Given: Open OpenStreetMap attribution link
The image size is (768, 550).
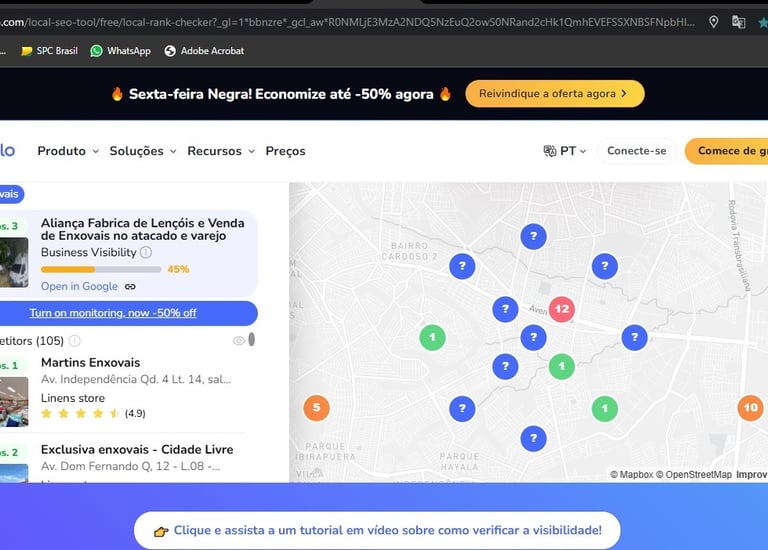Looking at the screenshot, I should tap(694, 475).
